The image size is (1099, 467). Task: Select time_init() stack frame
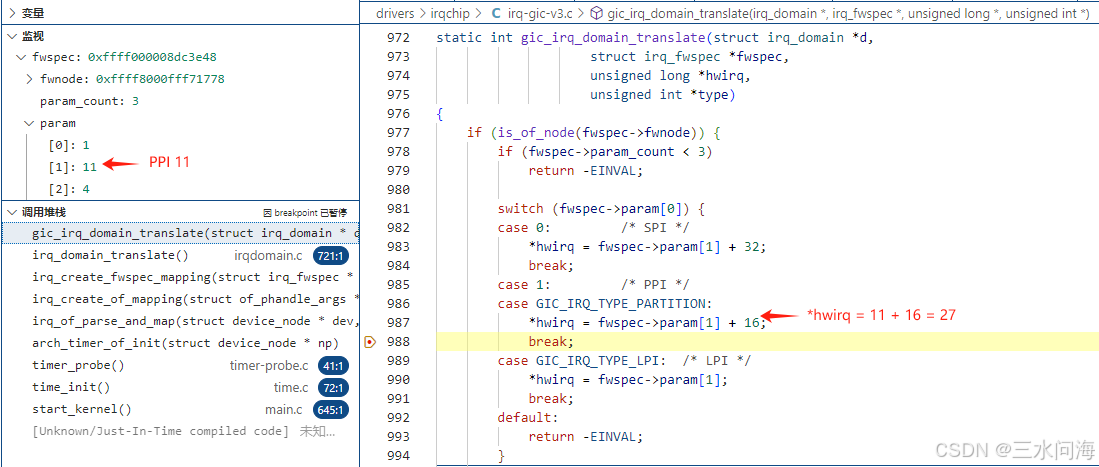(x=180, y=387)
